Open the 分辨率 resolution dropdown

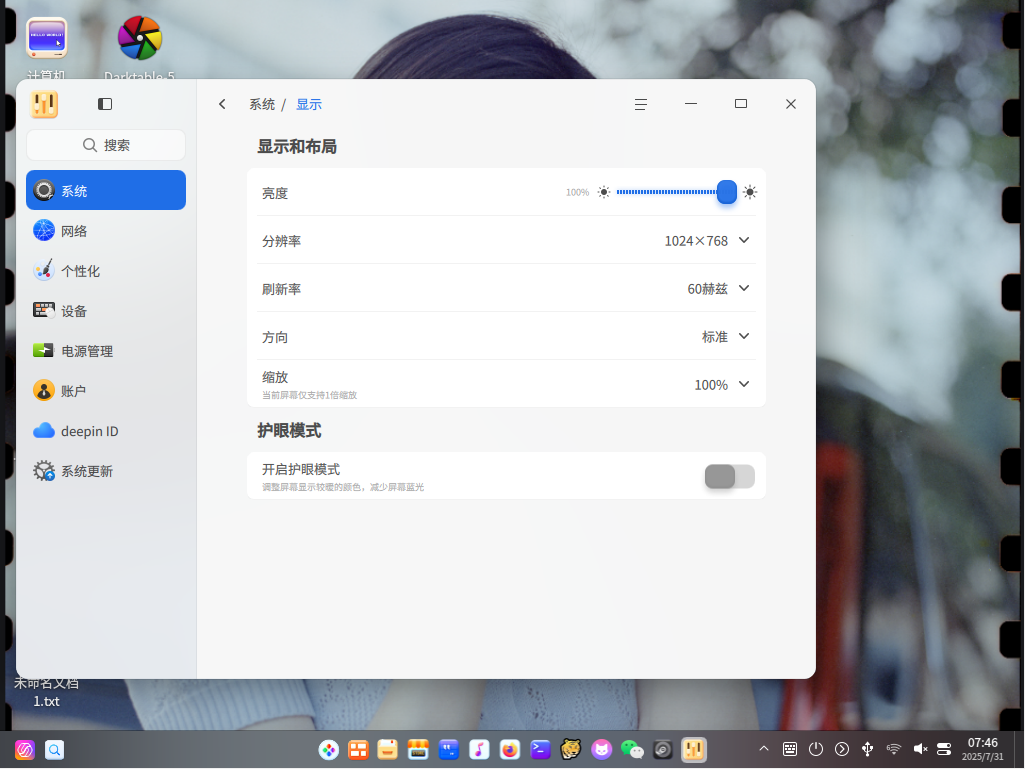click(x=707, y=241)
